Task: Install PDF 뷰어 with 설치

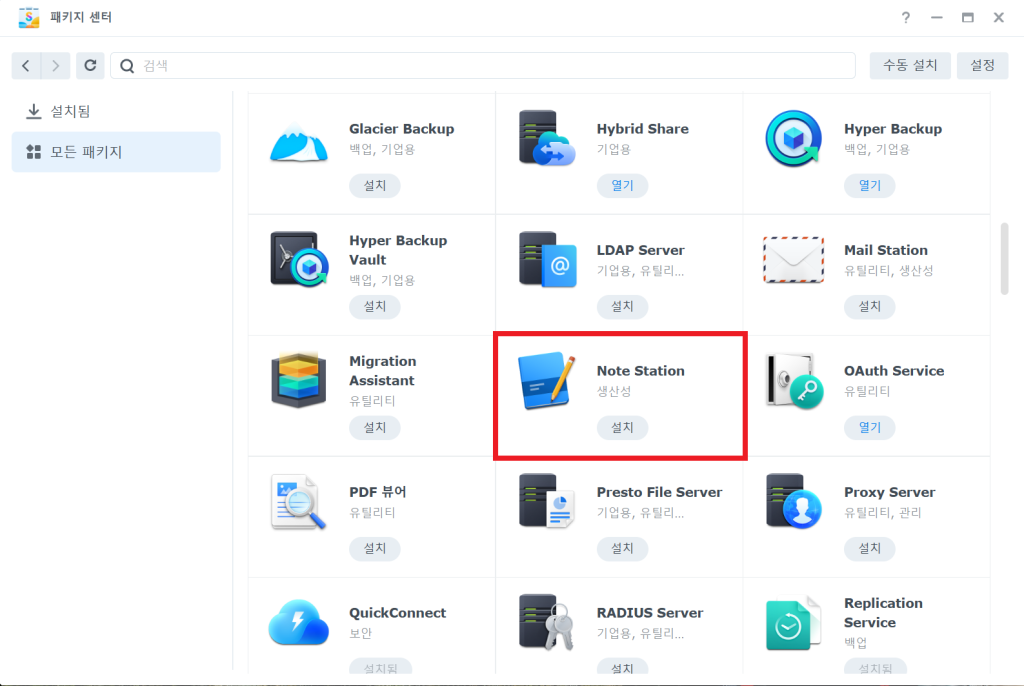Action: tap(375, 548)
